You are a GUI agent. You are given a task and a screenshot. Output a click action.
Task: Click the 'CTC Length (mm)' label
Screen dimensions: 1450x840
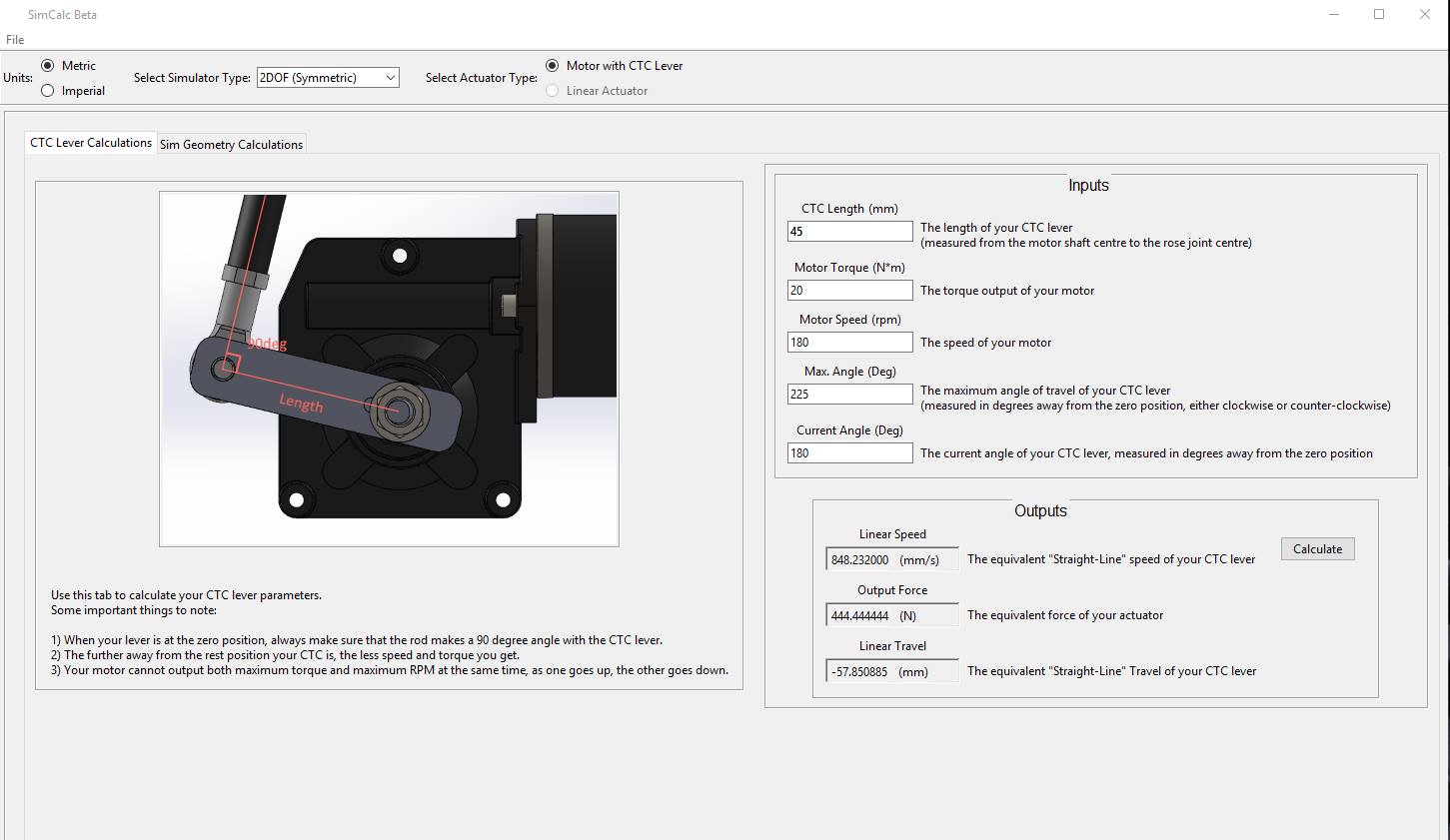tap(849, 209)
